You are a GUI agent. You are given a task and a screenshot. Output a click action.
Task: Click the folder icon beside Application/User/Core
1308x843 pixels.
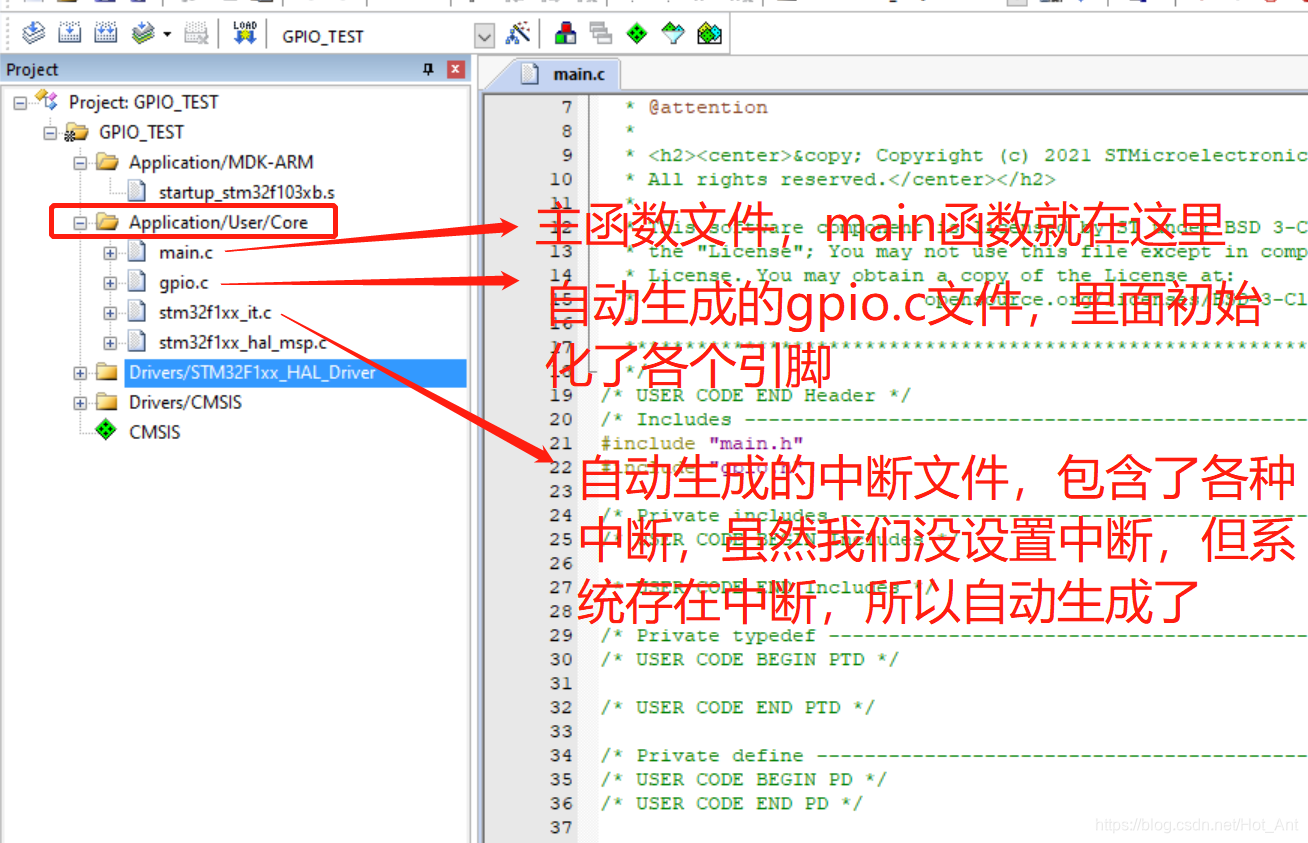tap(107, 222)
